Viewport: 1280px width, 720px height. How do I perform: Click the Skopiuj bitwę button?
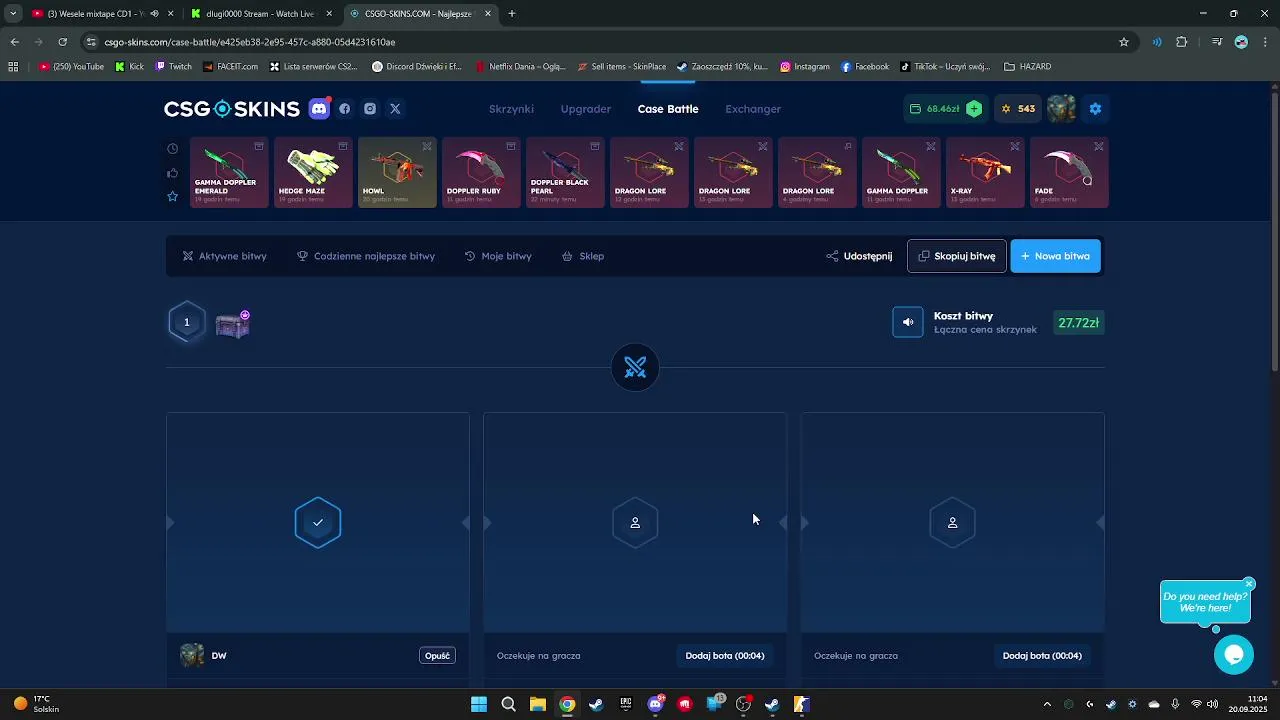coord(957,256)
